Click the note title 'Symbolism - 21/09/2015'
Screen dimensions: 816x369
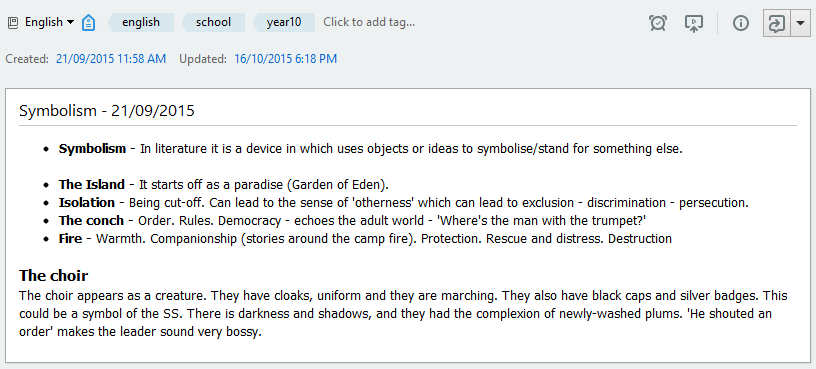point(107,111)
